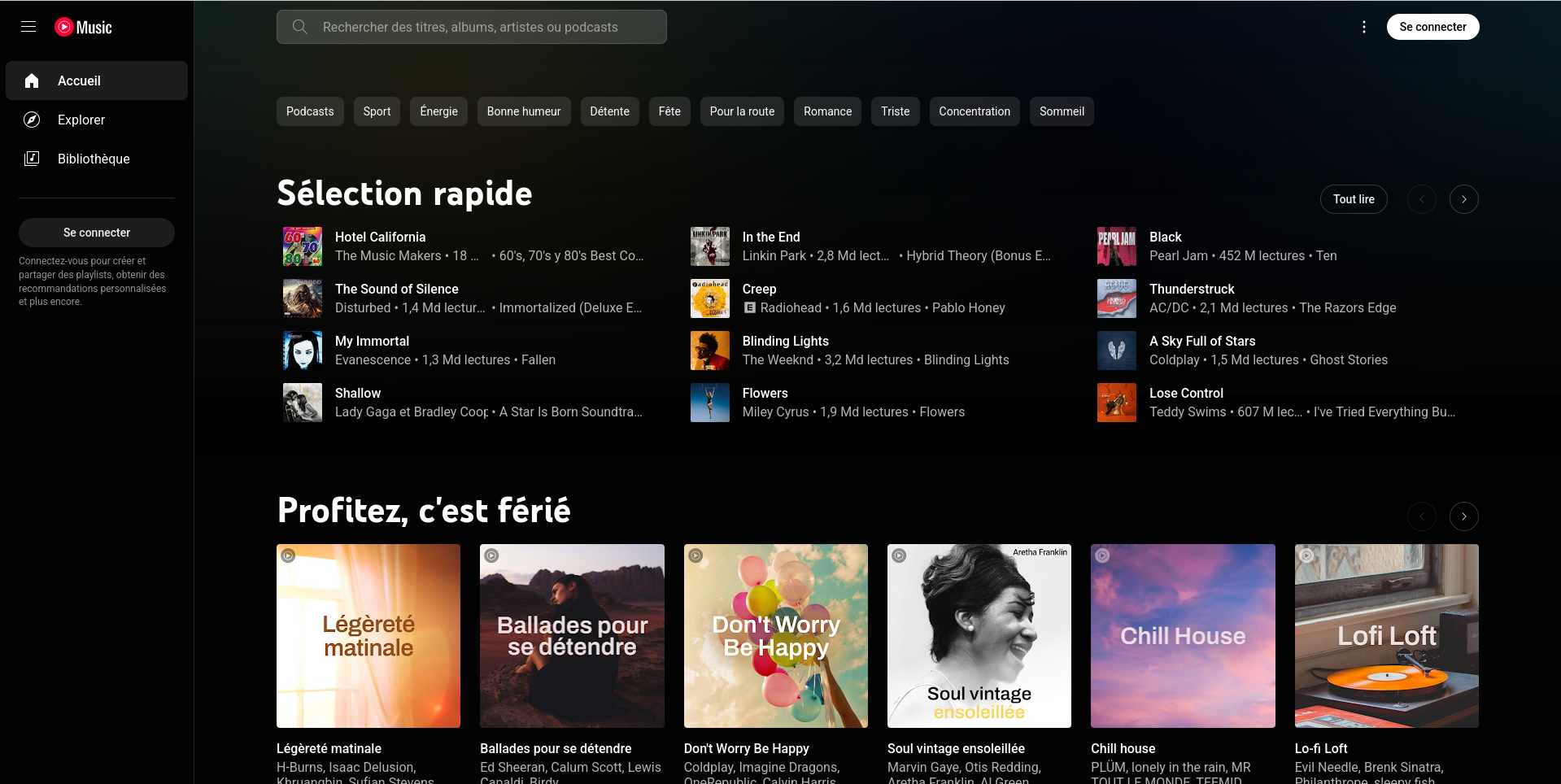Filter by the Concentration chip
The height and width of the screenshot is (784, 1561).
pyautogui.click(x=974, y=111)
